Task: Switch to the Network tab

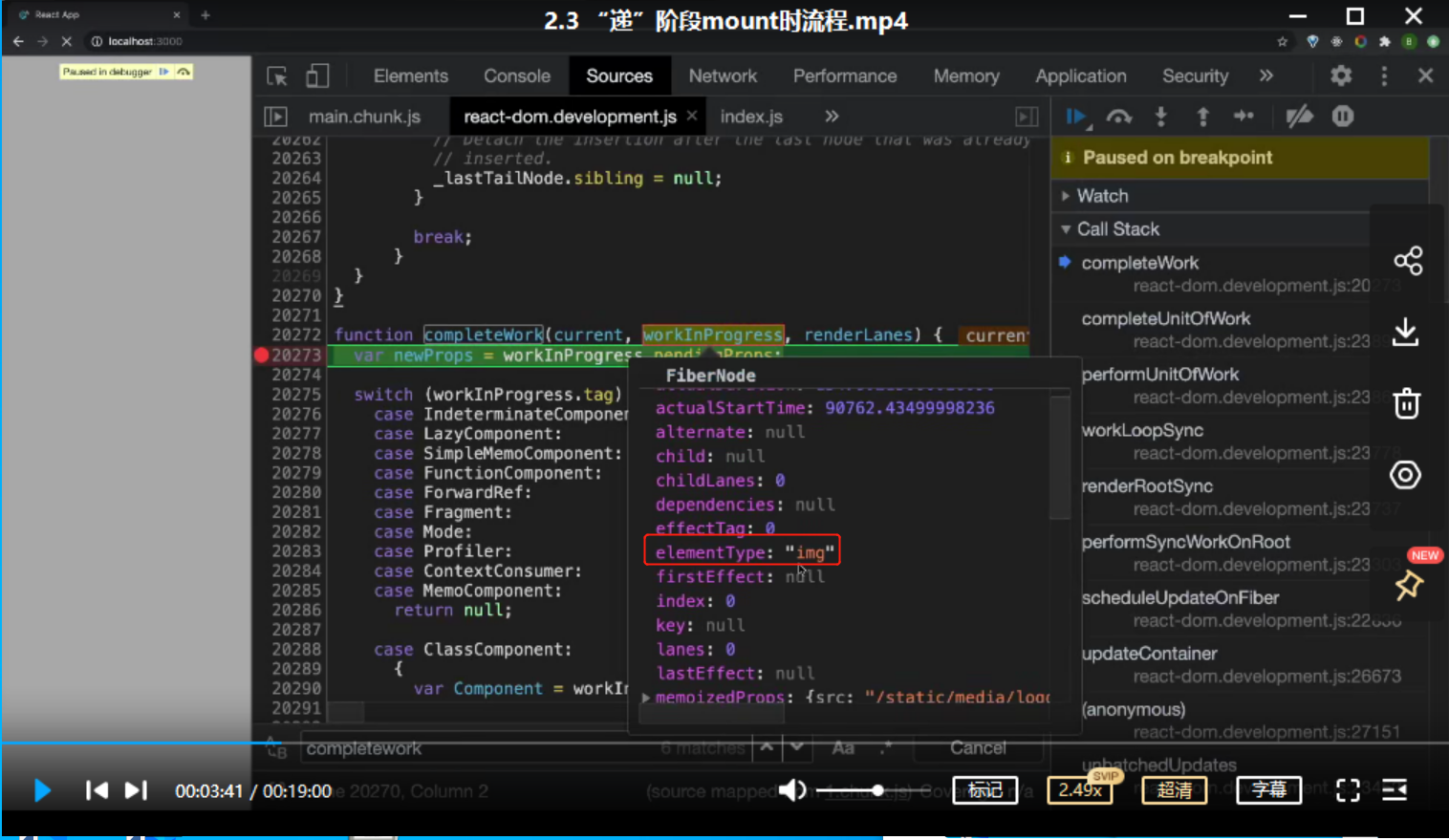Action: [x=723, y=76]
